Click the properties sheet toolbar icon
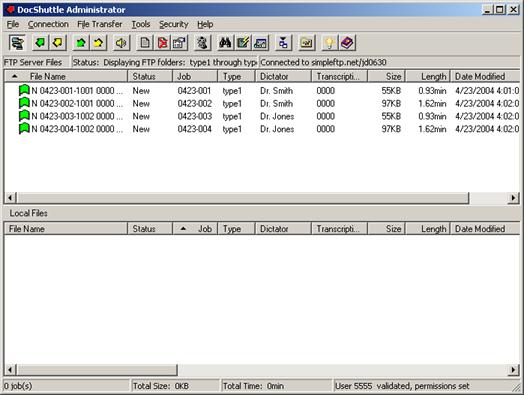This screenshot has height=395, width=524. pos(180,43)
